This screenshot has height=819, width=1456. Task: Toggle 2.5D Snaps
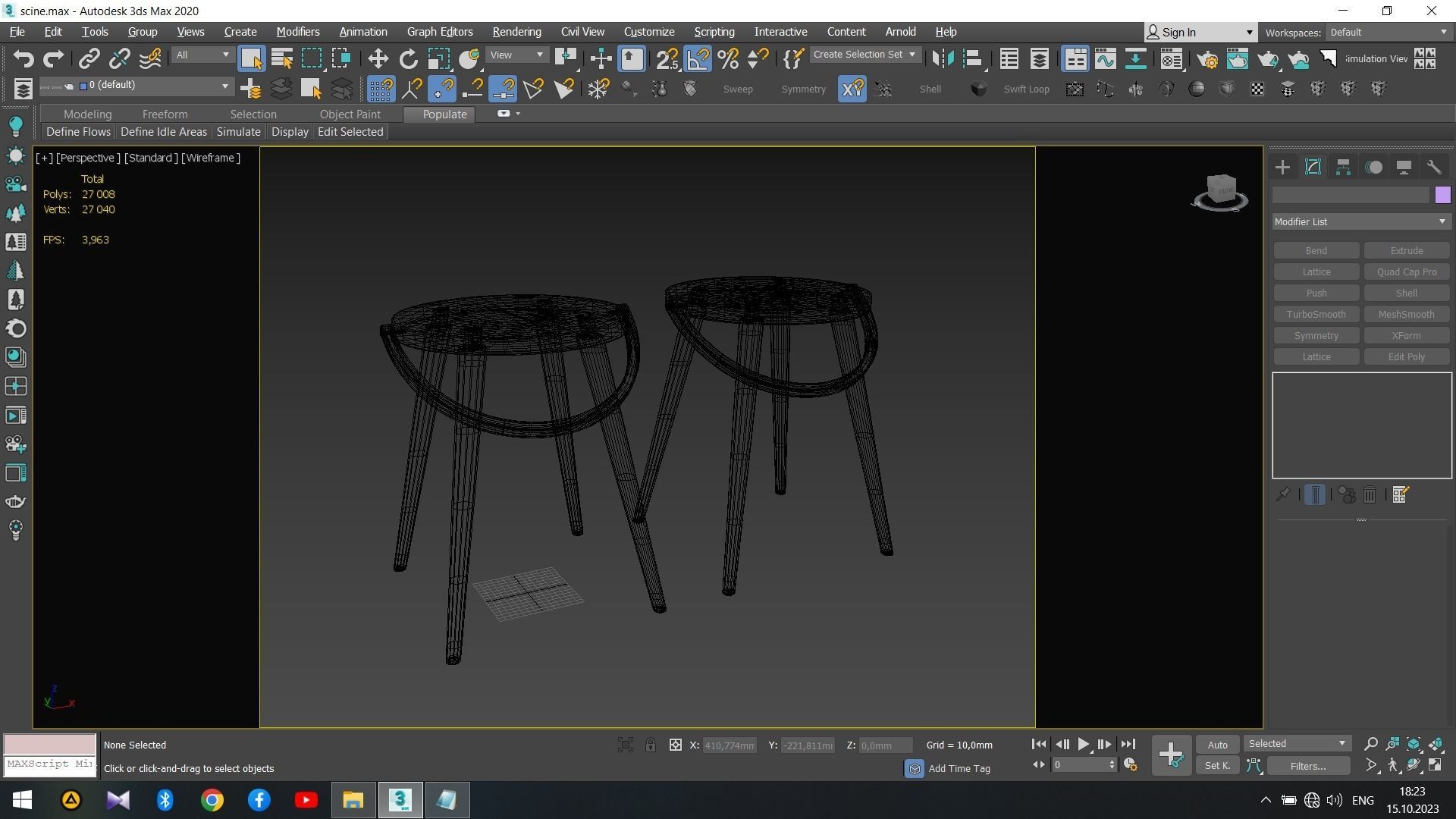pos(667,59)
